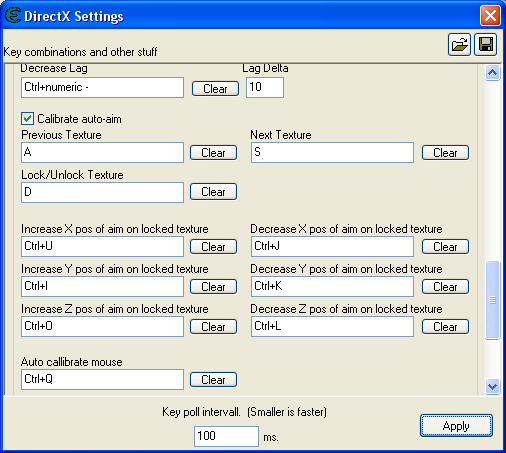Clear the Auto callibrate mouse key

pos(213,380)
